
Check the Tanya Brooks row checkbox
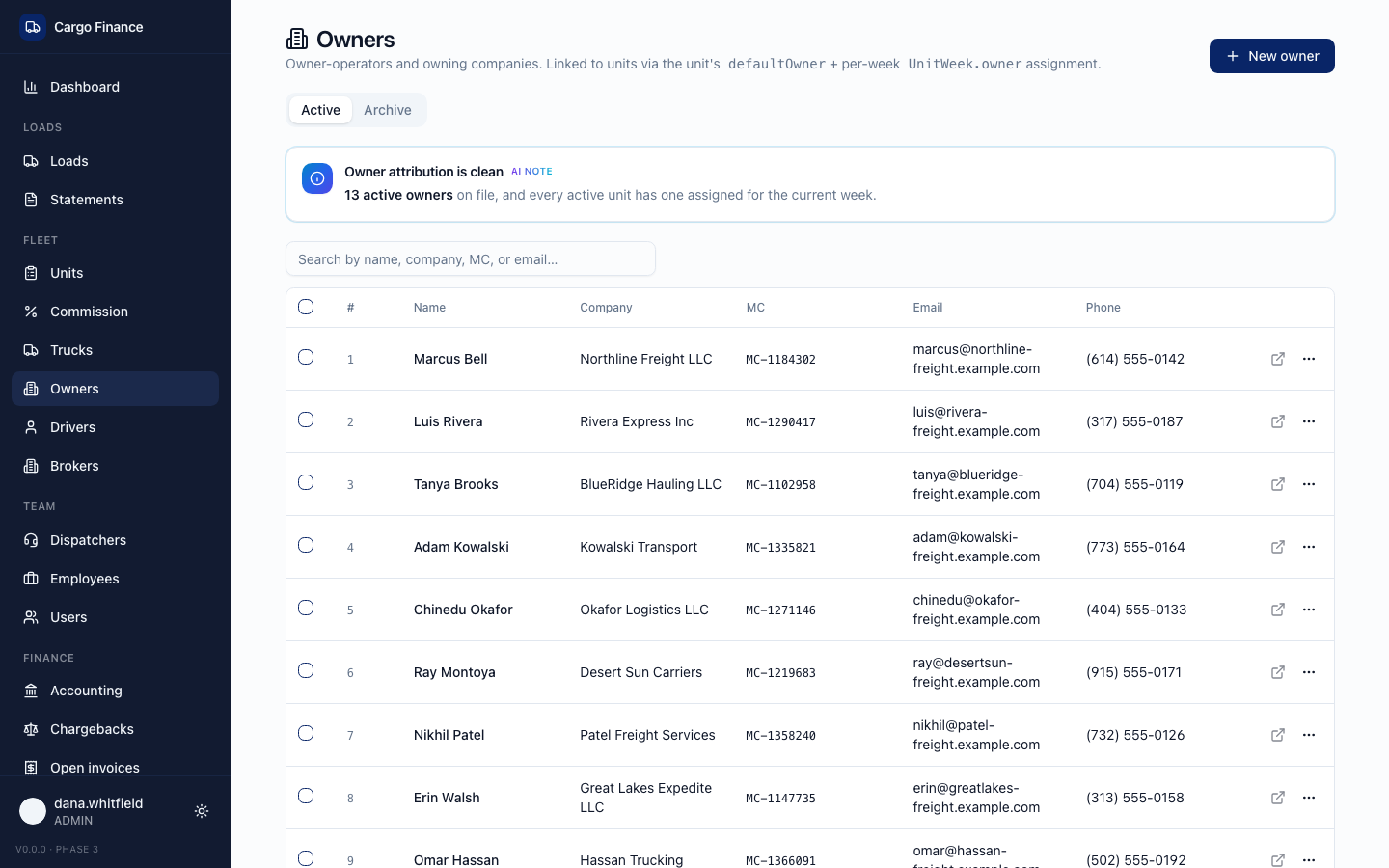coord(306,482)
